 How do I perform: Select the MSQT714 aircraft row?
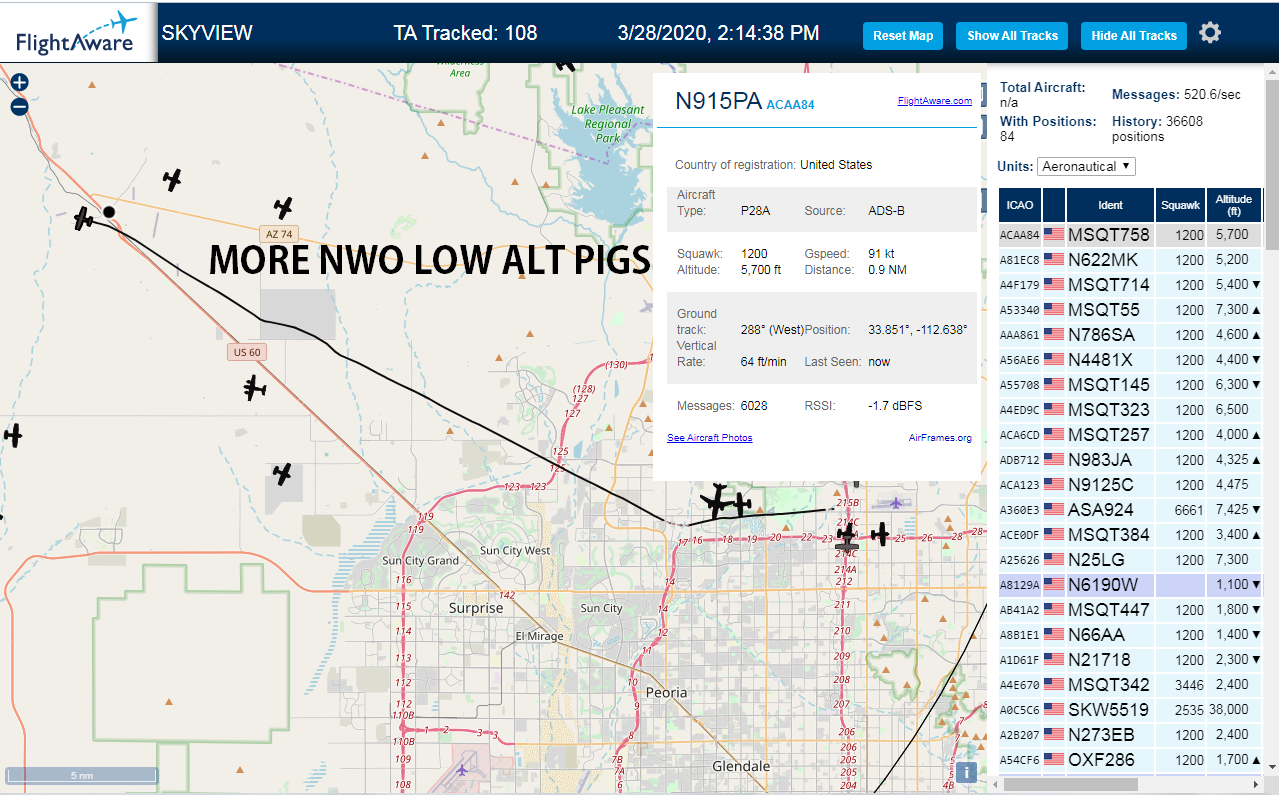point(1130,285)
